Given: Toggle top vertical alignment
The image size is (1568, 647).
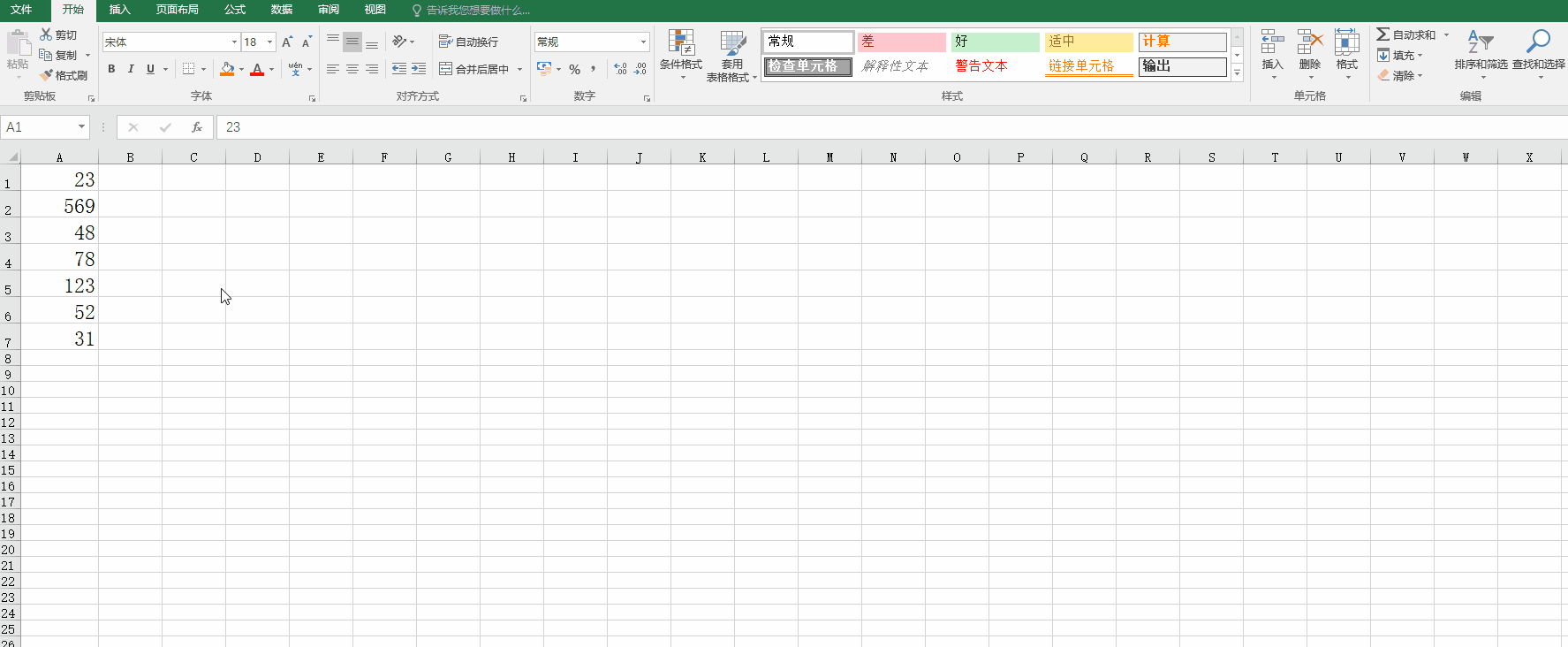Looking at the screenshot, I should click(x=333, y=42).
